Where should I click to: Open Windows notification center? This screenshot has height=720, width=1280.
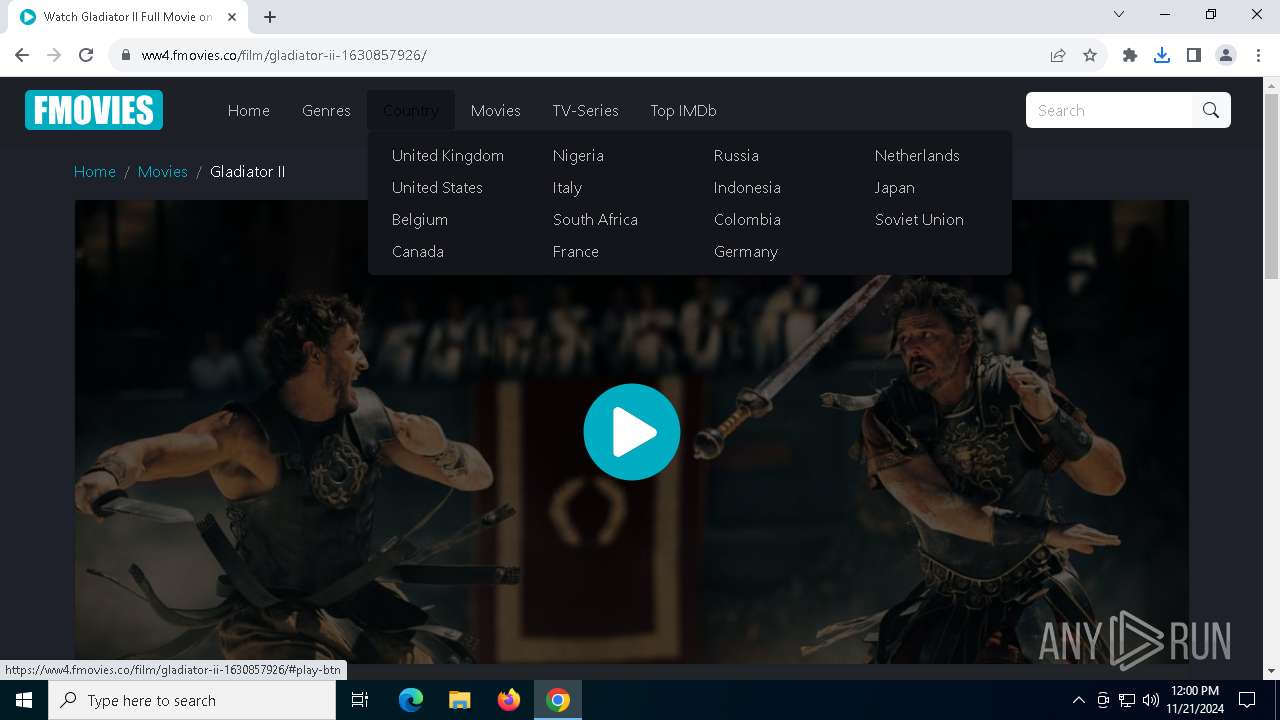(1247, 700)
